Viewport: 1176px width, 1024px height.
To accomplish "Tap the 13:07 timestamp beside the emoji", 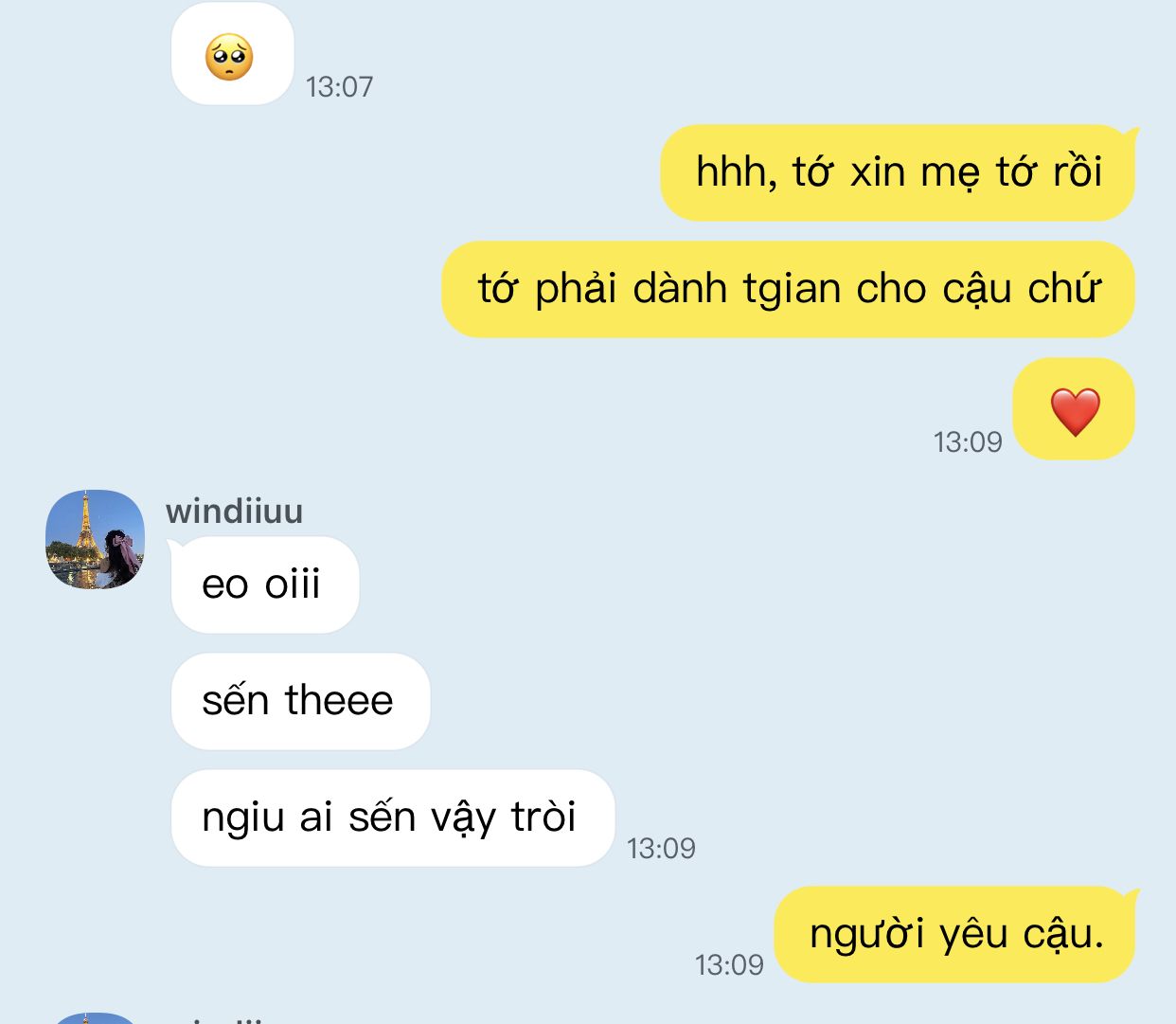I will tap(339, 87).
